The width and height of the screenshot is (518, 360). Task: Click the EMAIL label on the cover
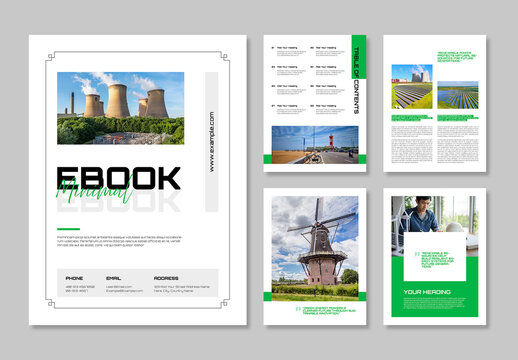113,278
